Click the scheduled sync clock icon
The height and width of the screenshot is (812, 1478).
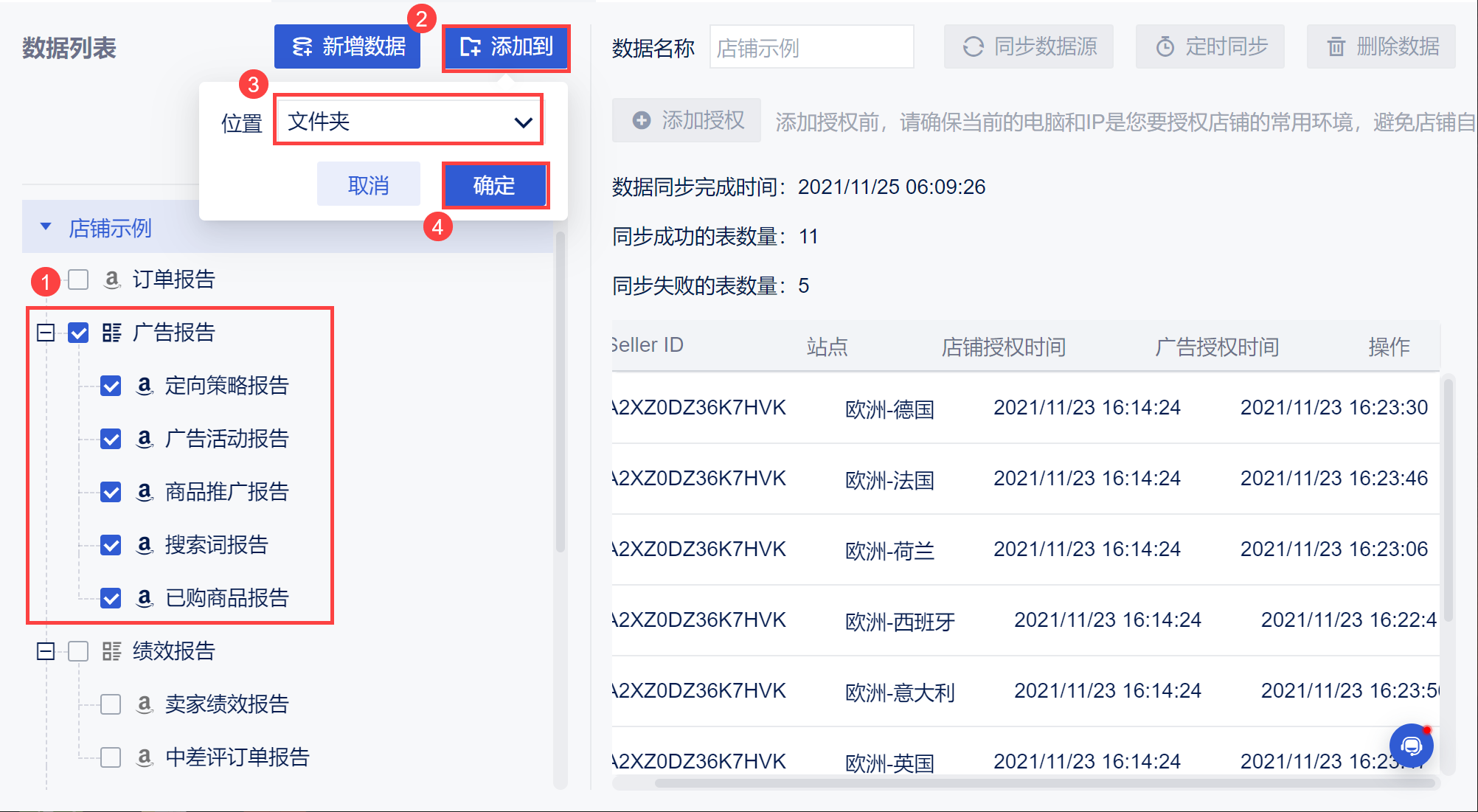1165,47
